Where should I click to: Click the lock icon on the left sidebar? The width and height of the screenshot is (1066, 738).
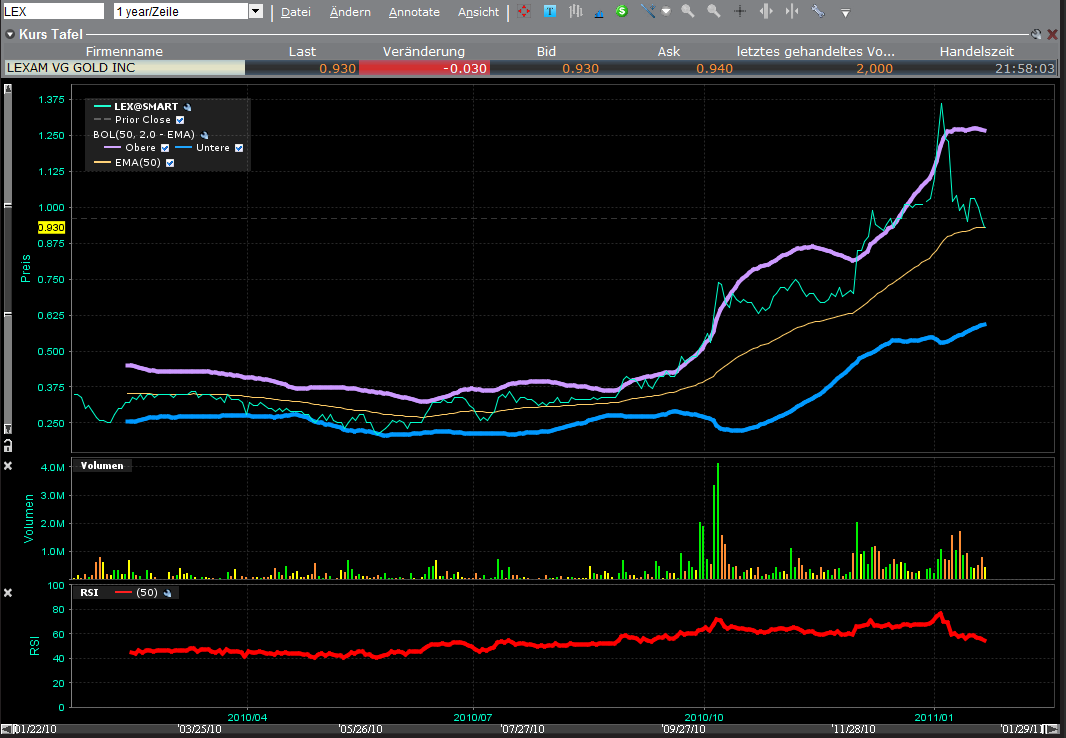click(8, 447)
